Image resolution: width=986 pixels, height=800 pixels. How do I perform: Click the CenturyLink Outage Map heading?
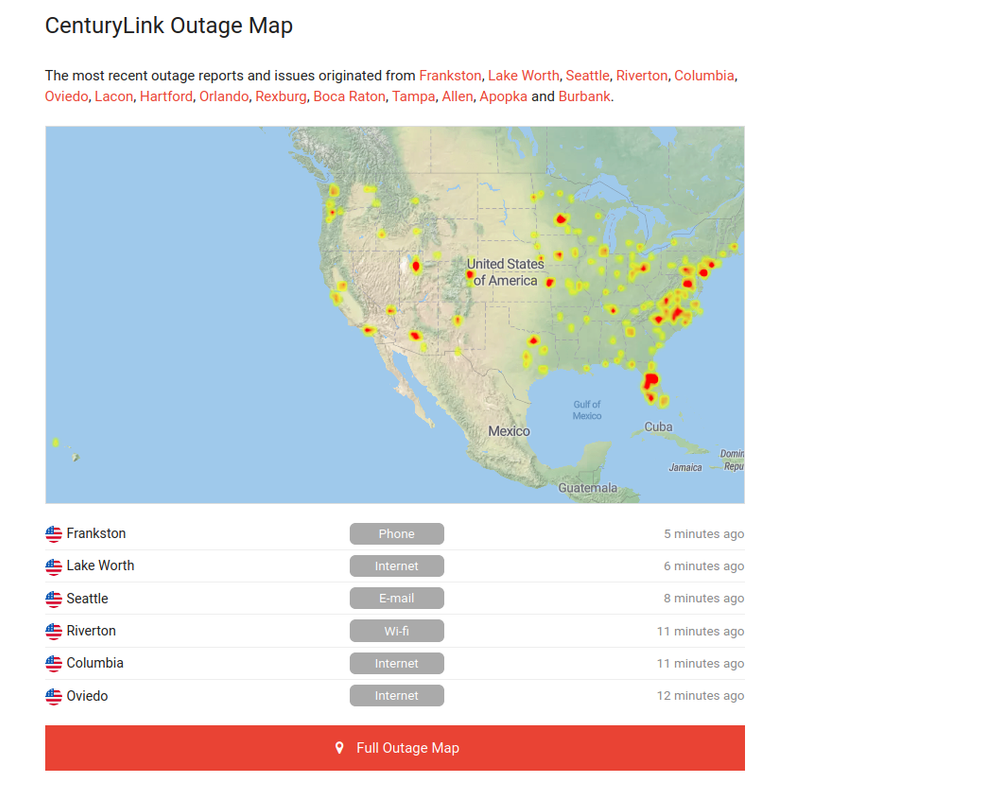[x=169, y=26]
